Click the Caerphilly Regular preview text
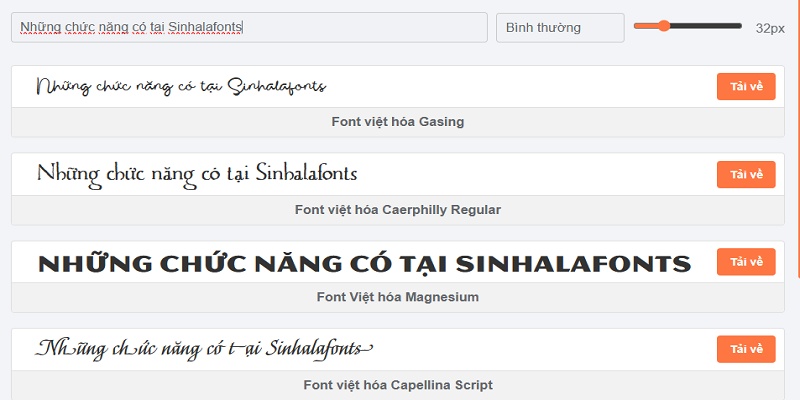800x400 pixels. coord(197,175)
